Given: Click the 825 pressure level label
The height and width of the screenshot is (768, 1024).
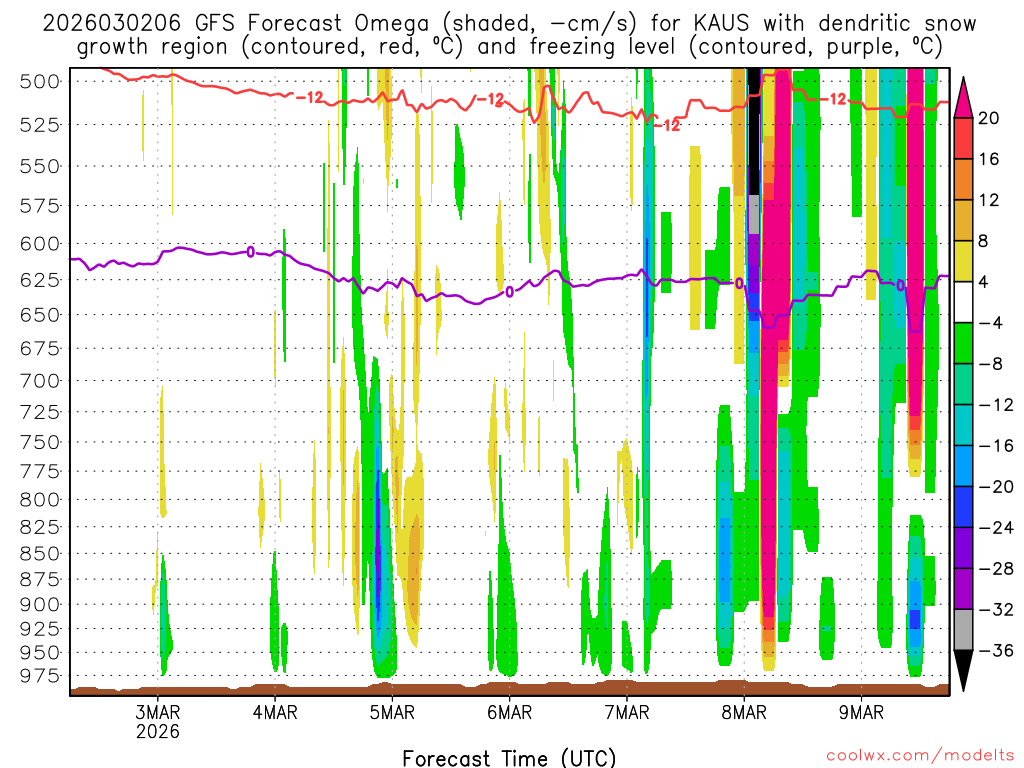Looking at the screenshot, I should pos(39,527).
